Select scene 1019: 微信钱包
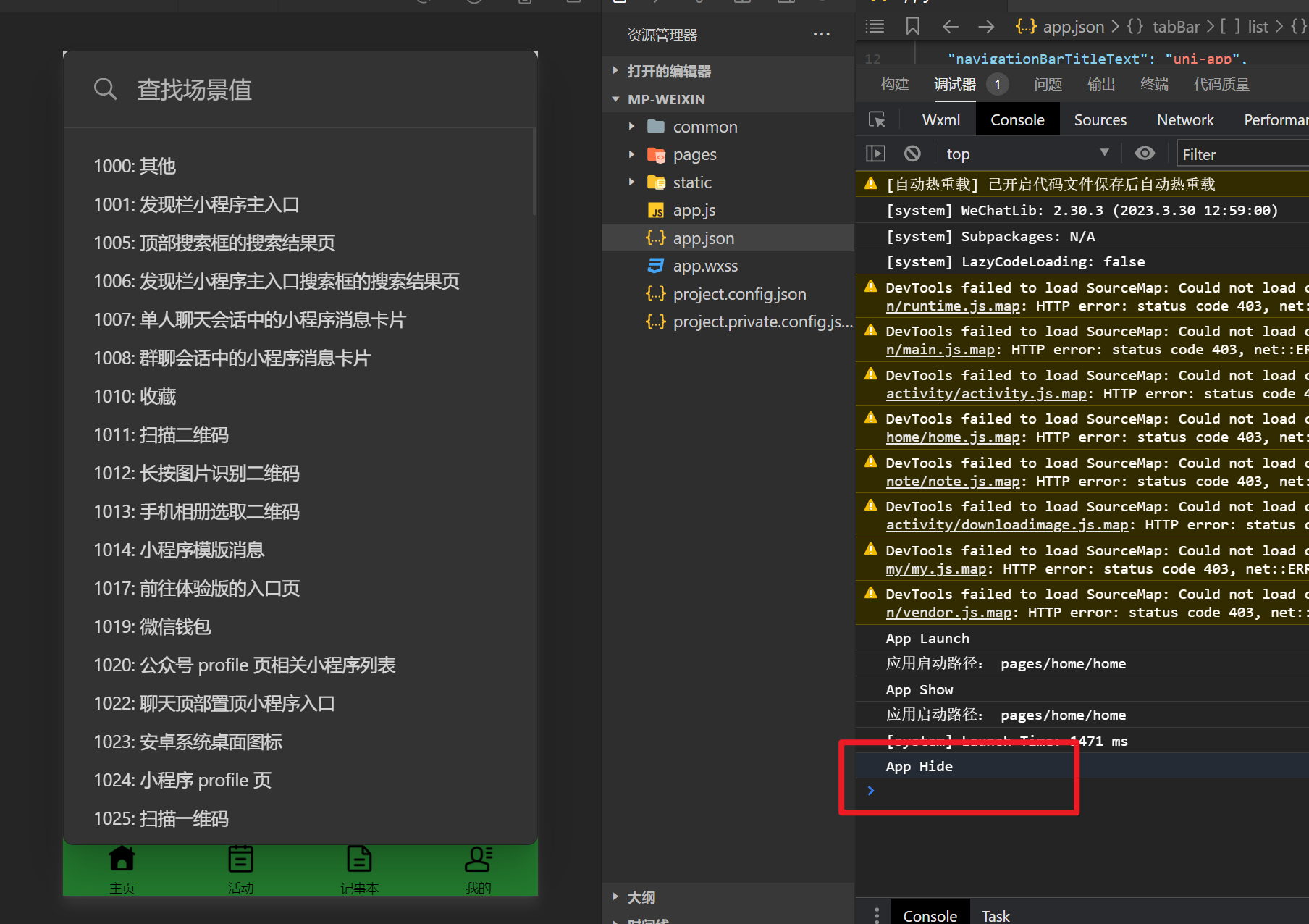Viewport: 1309px width, 924px height. [152, 626]
